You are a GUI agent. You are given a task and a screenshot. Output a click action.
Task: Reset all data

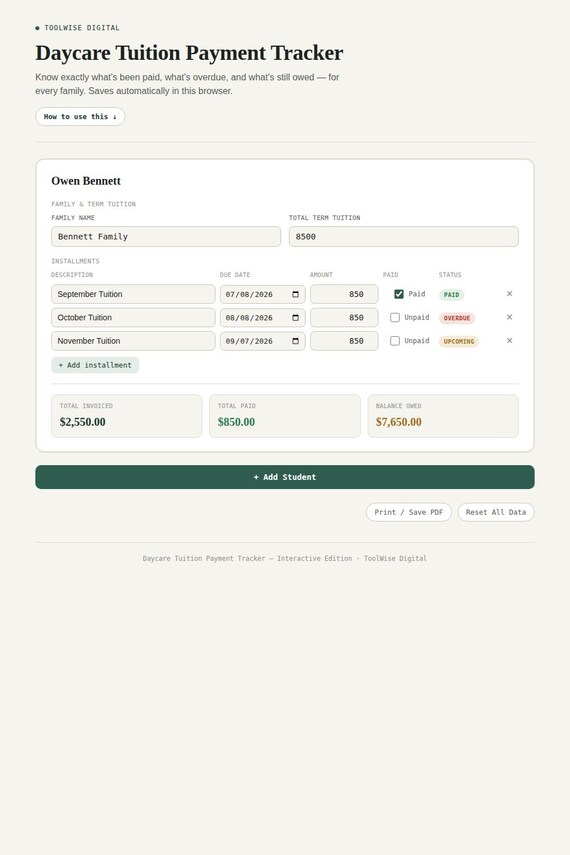(x=496, y=513)
